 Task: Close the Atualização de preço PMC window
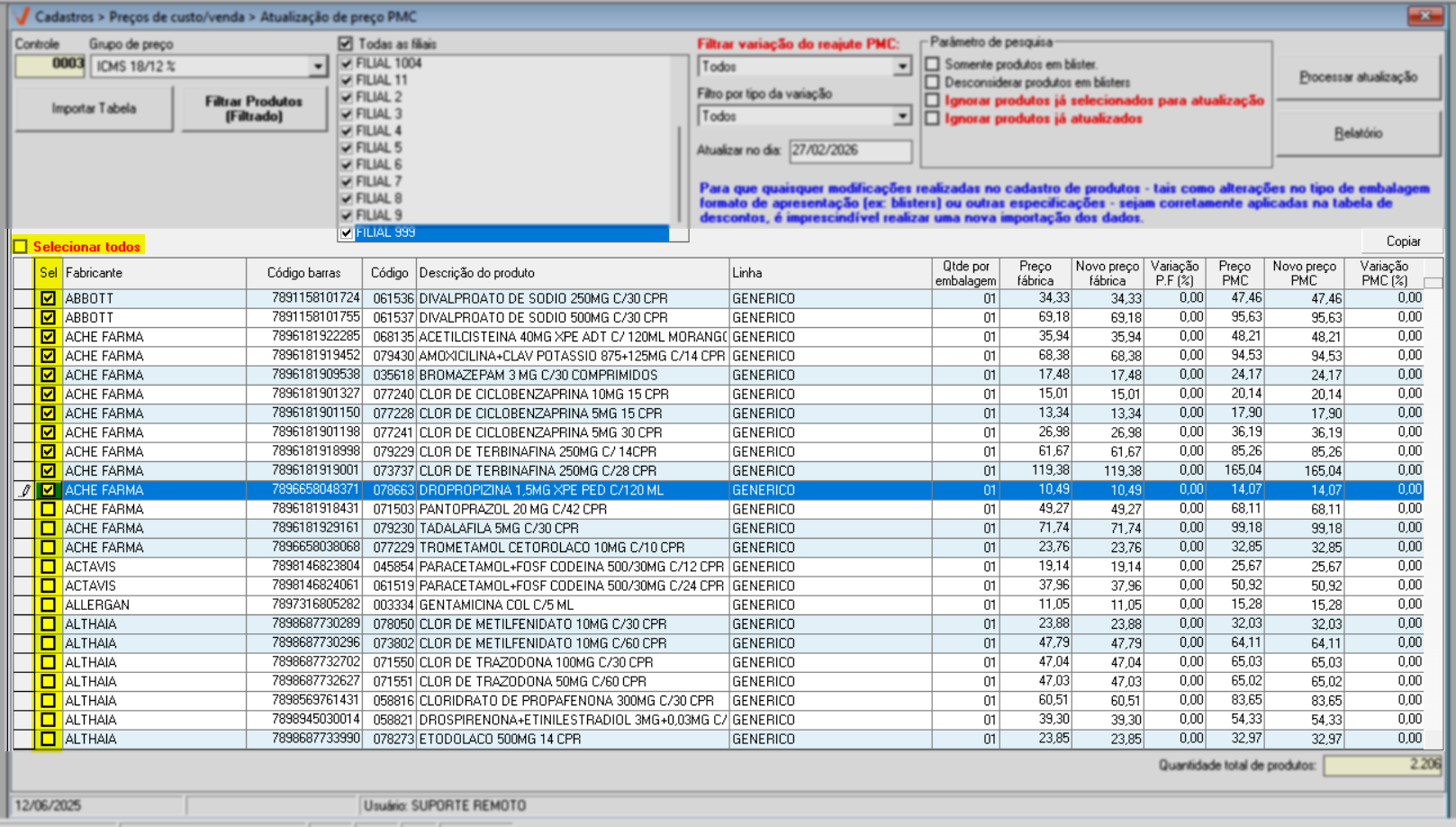(1424, 16)
